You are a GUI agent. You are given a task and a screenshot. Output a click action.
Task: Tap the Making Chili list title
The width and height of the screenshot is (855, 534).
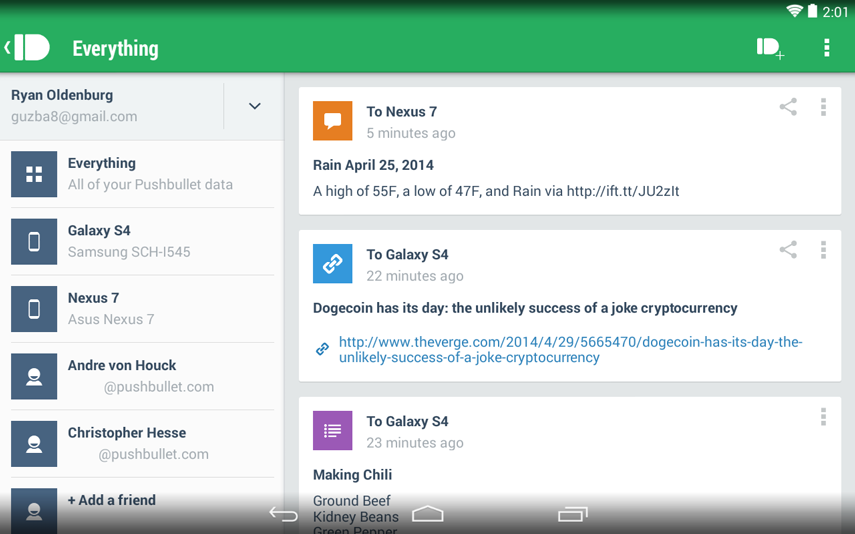tap(352, 475)
